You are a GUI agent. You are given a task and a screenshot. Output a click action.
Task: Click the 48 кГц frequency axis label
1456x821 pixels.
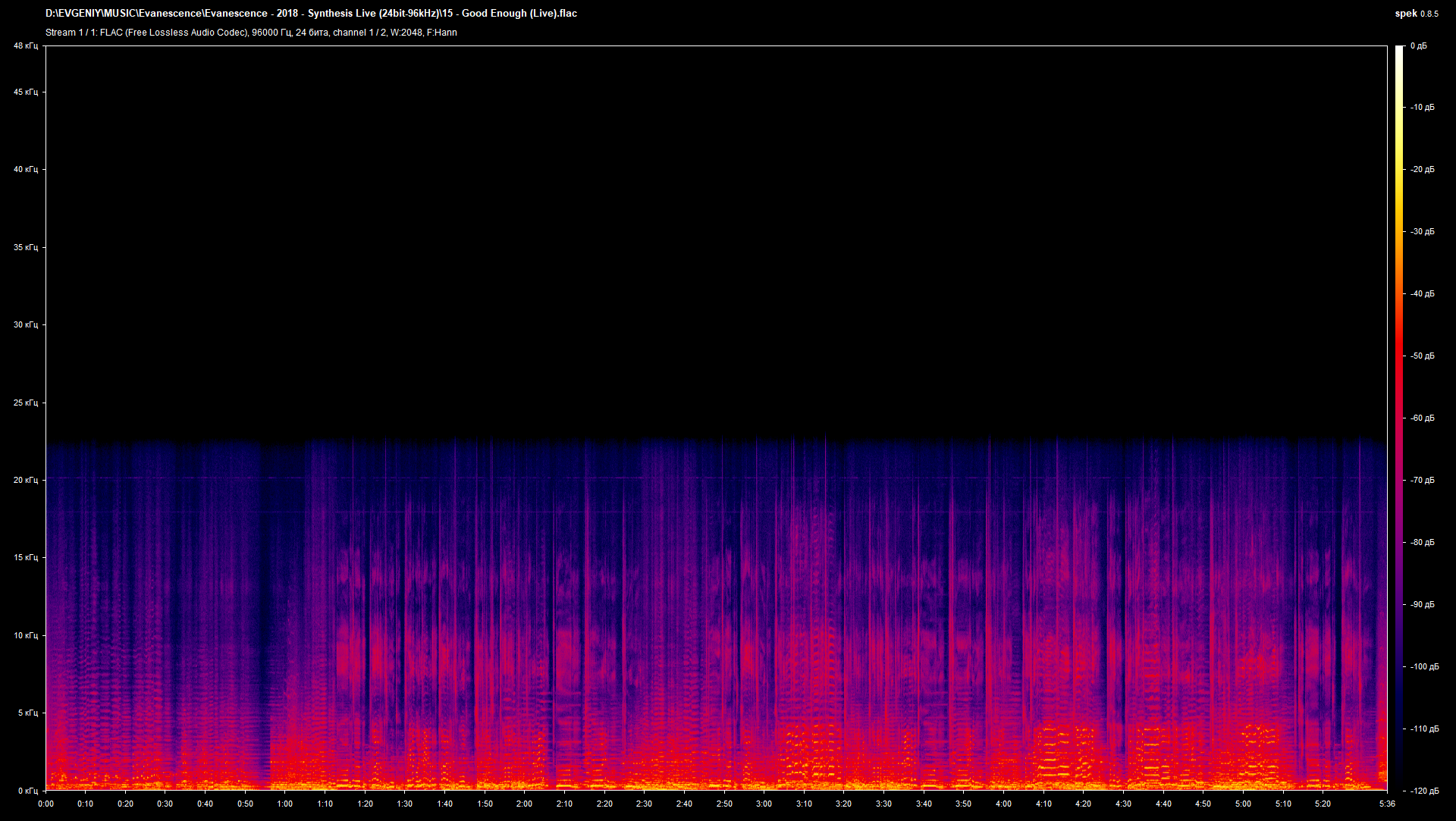coord(25,45)
